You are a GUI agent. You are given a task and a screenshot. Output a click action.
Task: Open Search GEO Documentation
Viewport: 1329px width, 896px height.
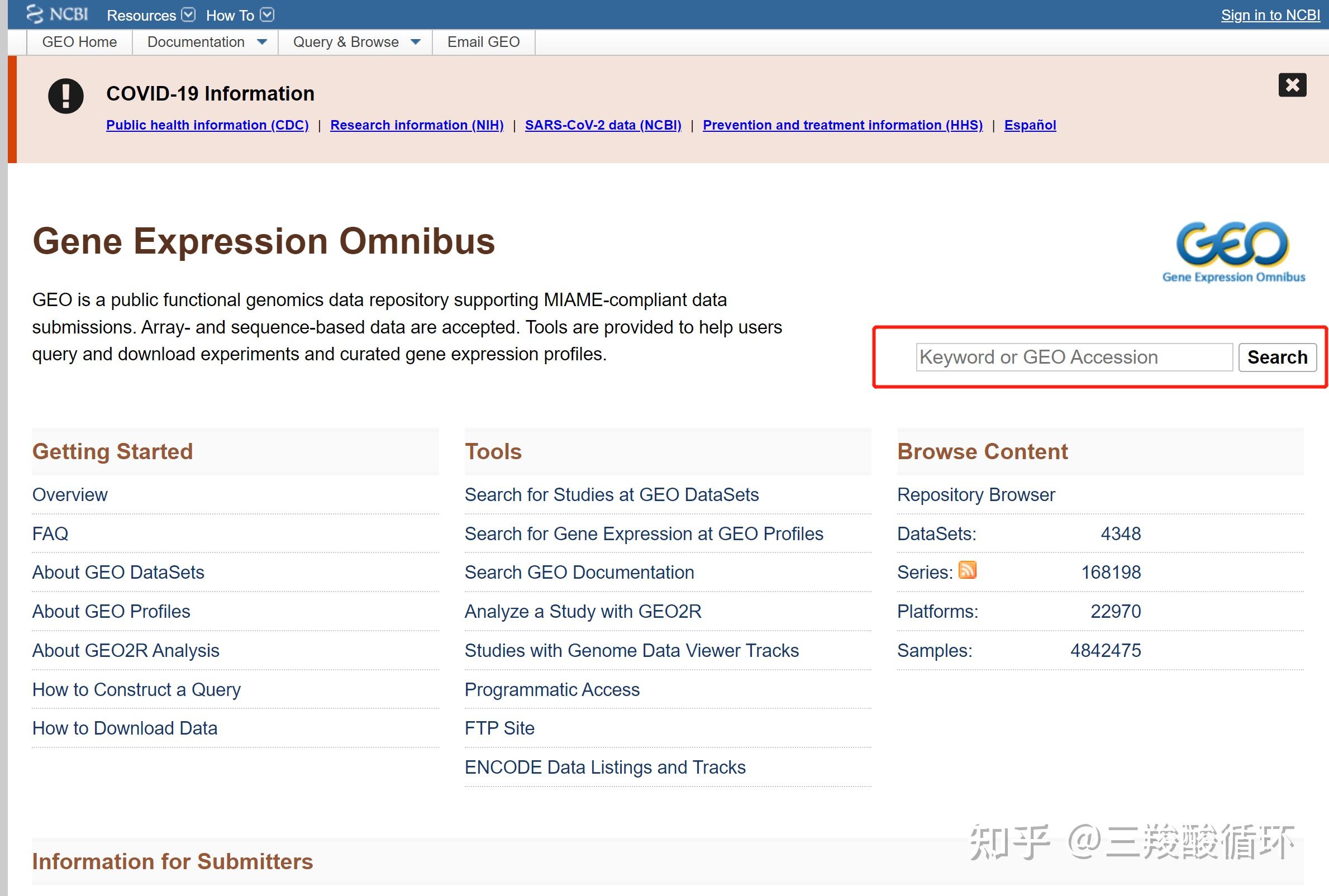tap(579, 573)
